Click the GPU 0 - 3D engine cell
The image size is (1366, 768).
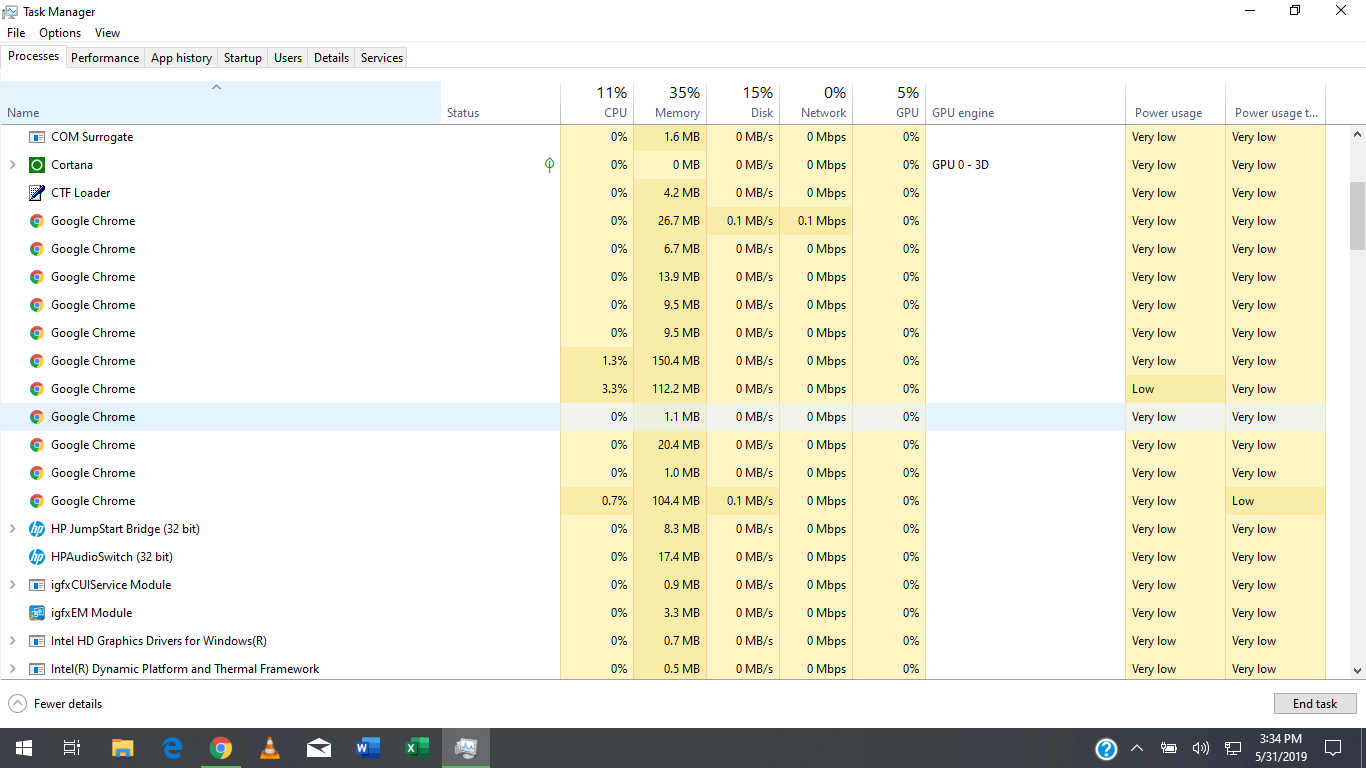point(1025,165)
